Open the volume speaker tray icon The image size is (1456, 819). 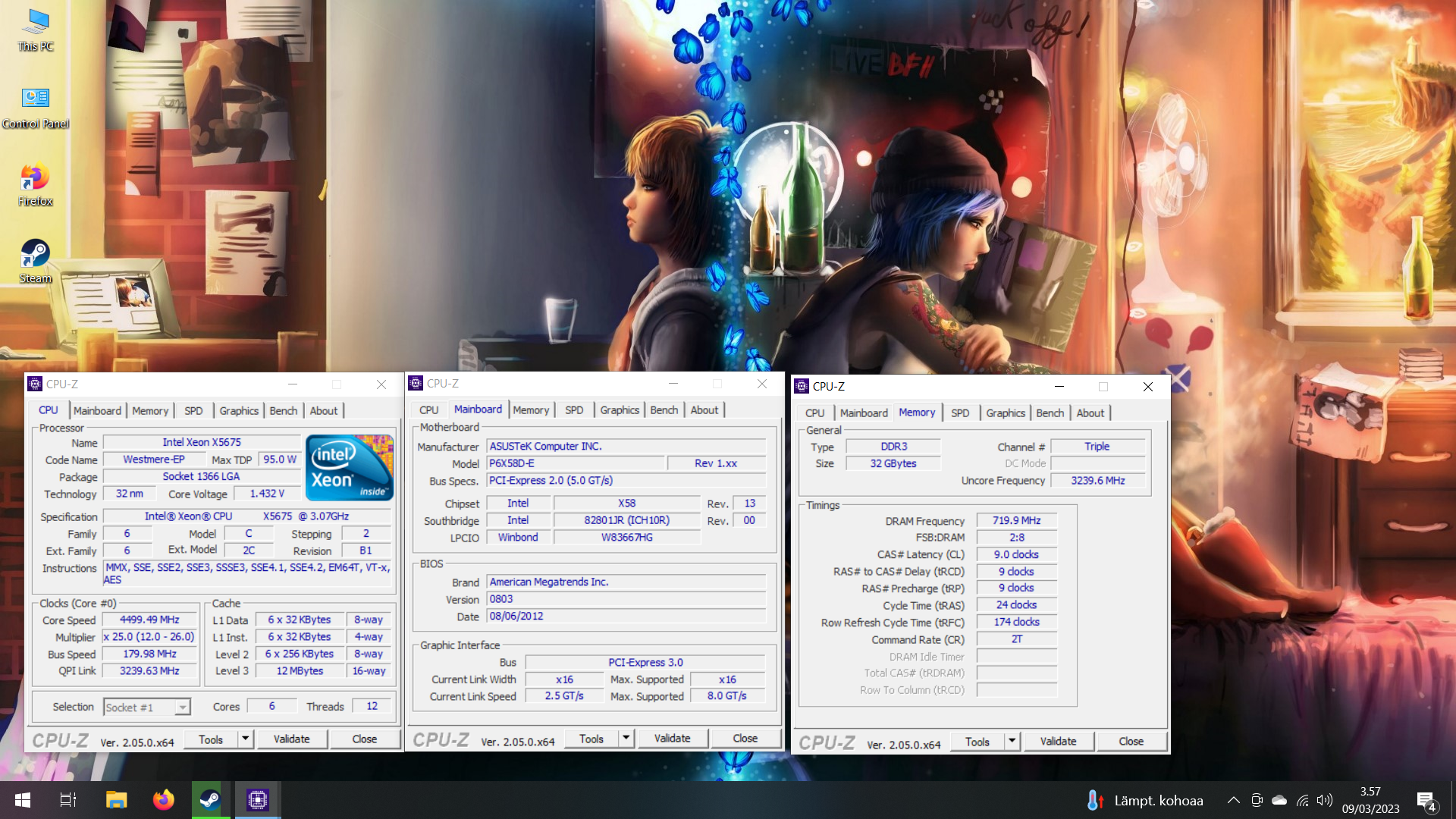1325,800
